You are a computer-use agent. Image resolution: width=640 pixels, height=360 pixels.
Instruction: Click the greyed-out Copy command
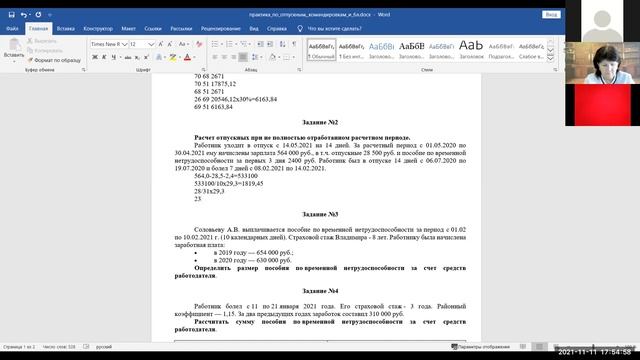(x=45, y=51)
